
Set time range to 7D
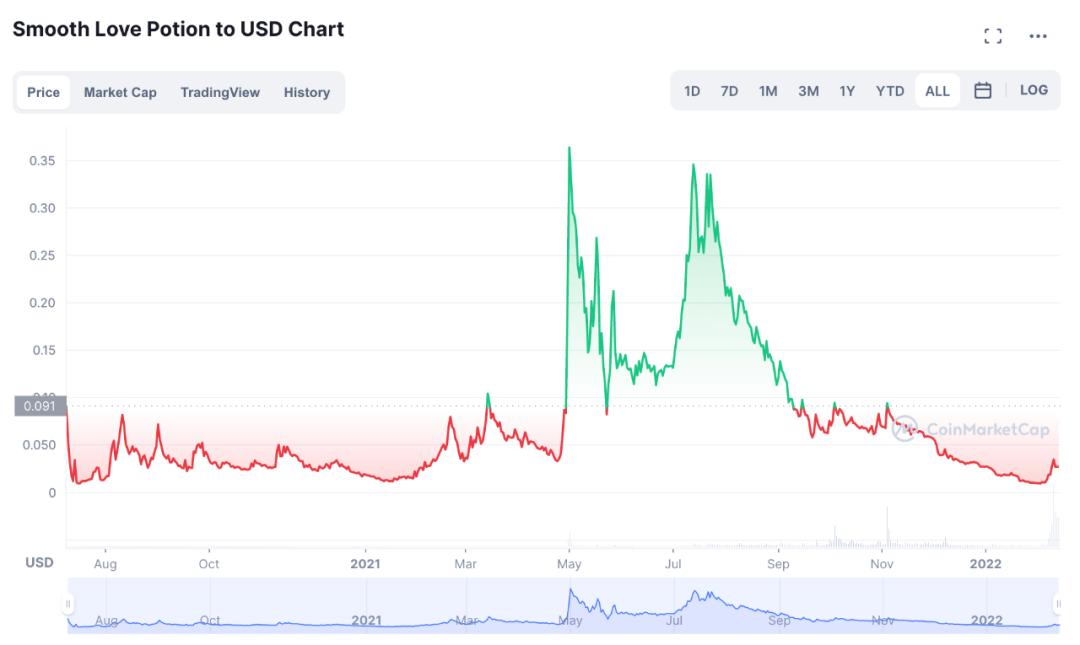729,91
